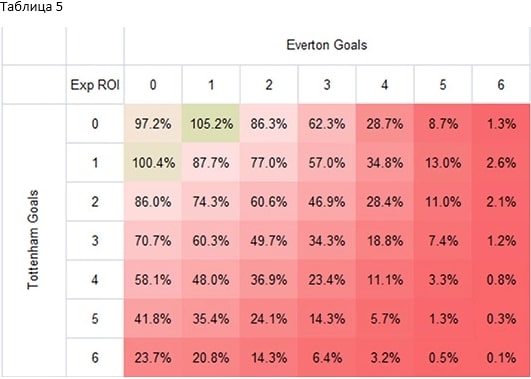
Task: Select the 7.4% cell
Action: coord(443,241)
